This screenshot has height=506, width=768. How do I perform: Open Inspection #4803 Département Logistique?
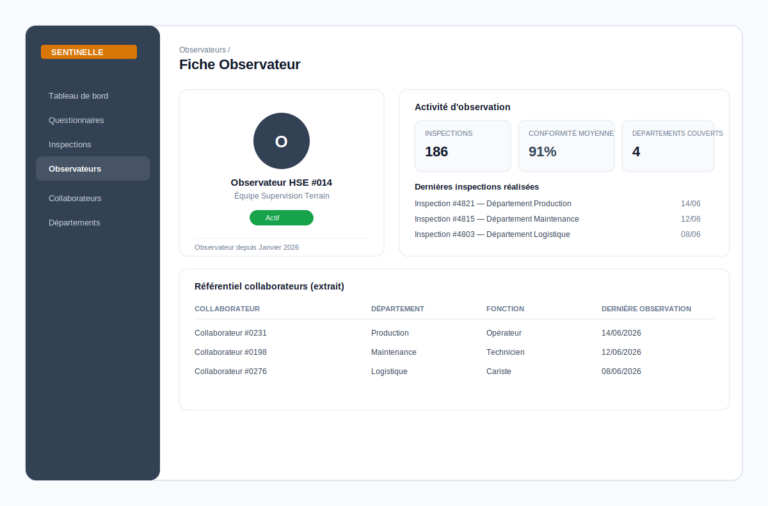(492, 234)
